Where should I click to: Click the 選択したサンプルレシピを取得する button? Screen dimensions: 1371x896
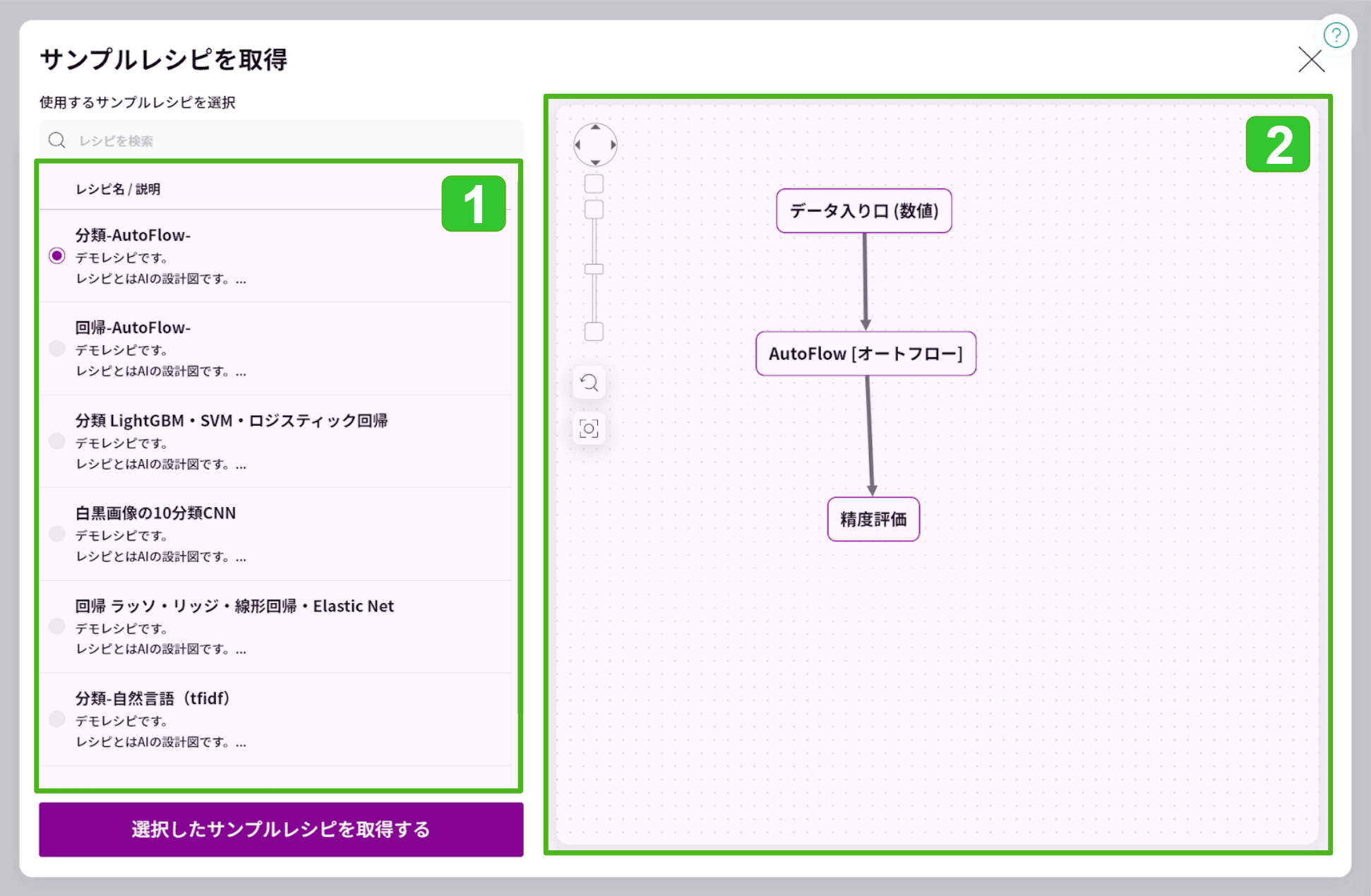coord(281,829)
